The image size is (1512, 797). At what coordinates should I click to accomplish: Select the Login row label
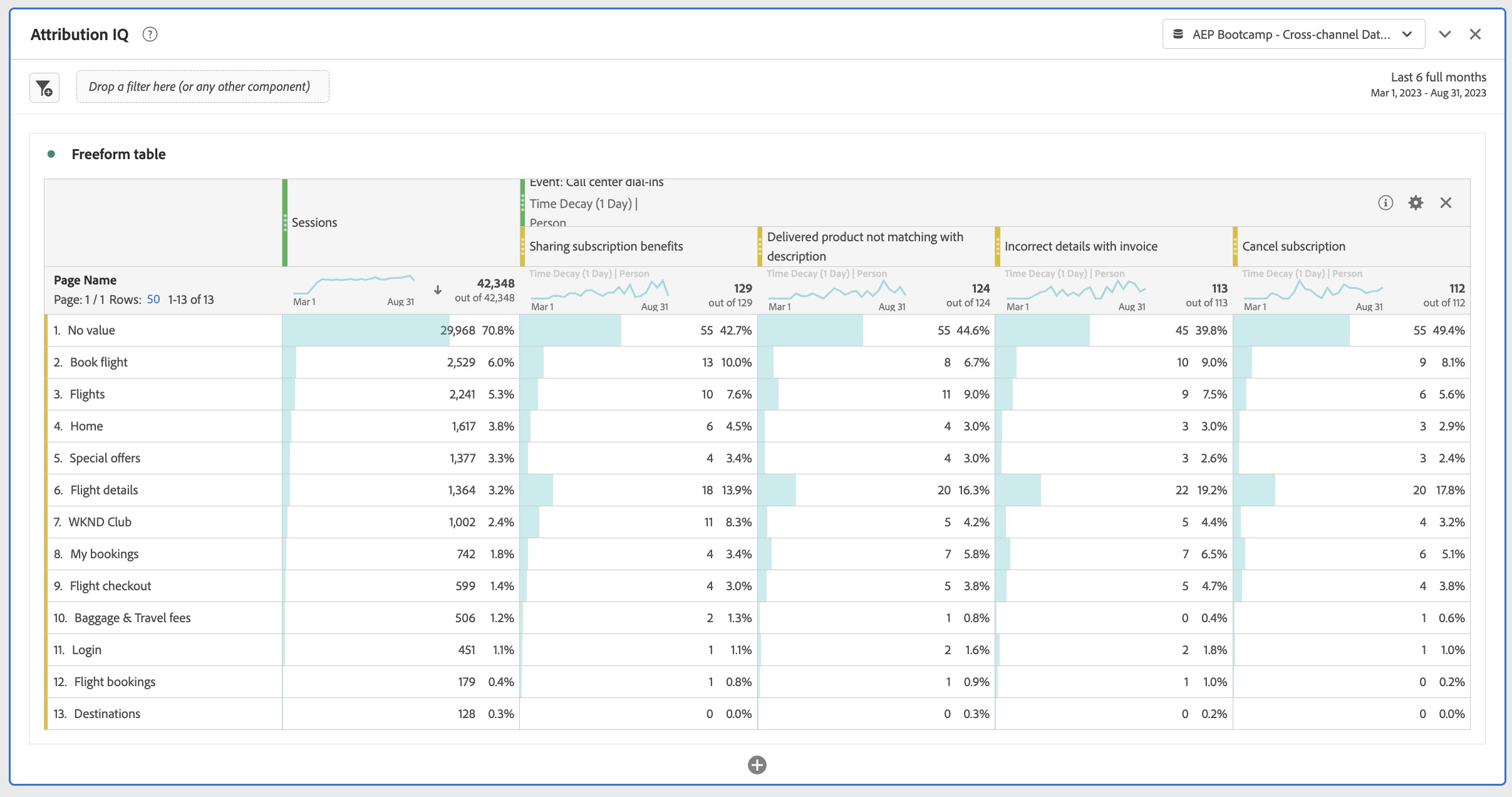(86, 650)
